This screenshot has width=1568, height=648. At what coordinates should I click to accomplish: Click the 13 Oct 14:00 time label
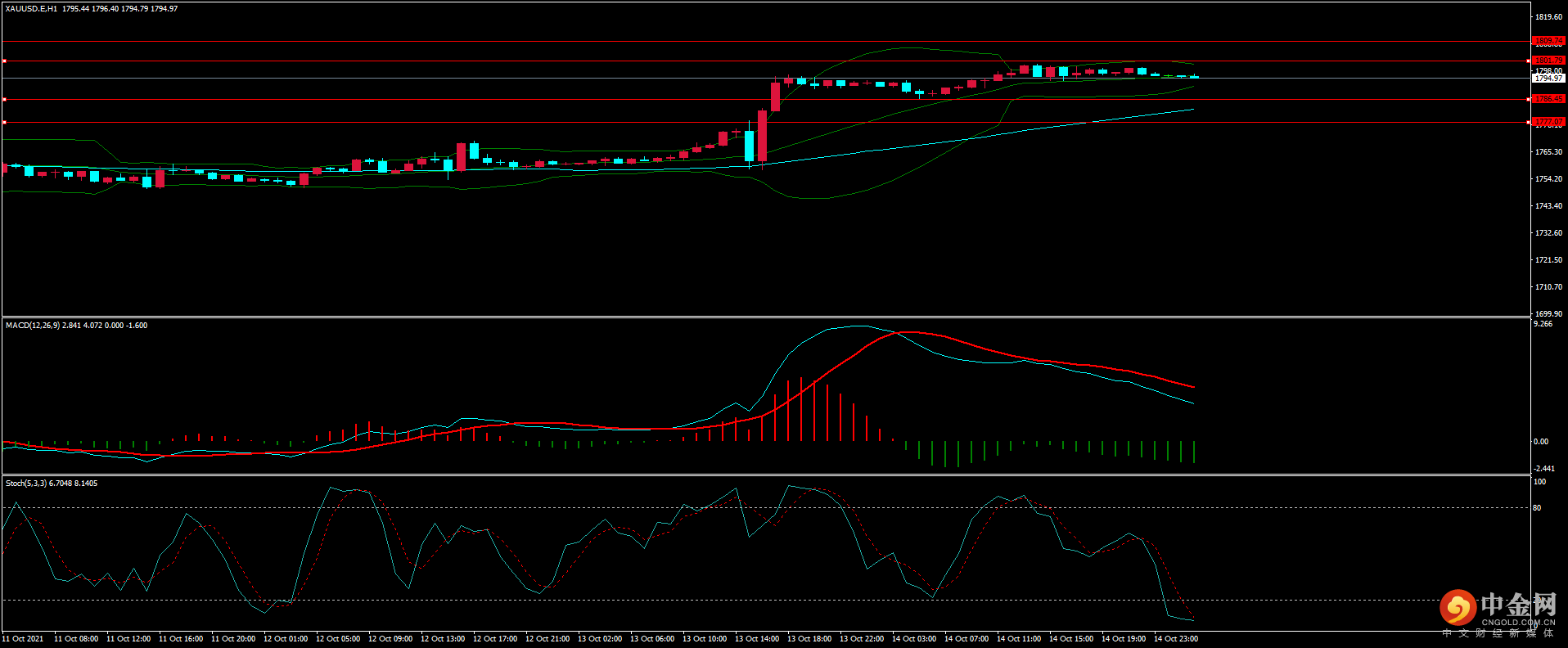tap(757, 639)
